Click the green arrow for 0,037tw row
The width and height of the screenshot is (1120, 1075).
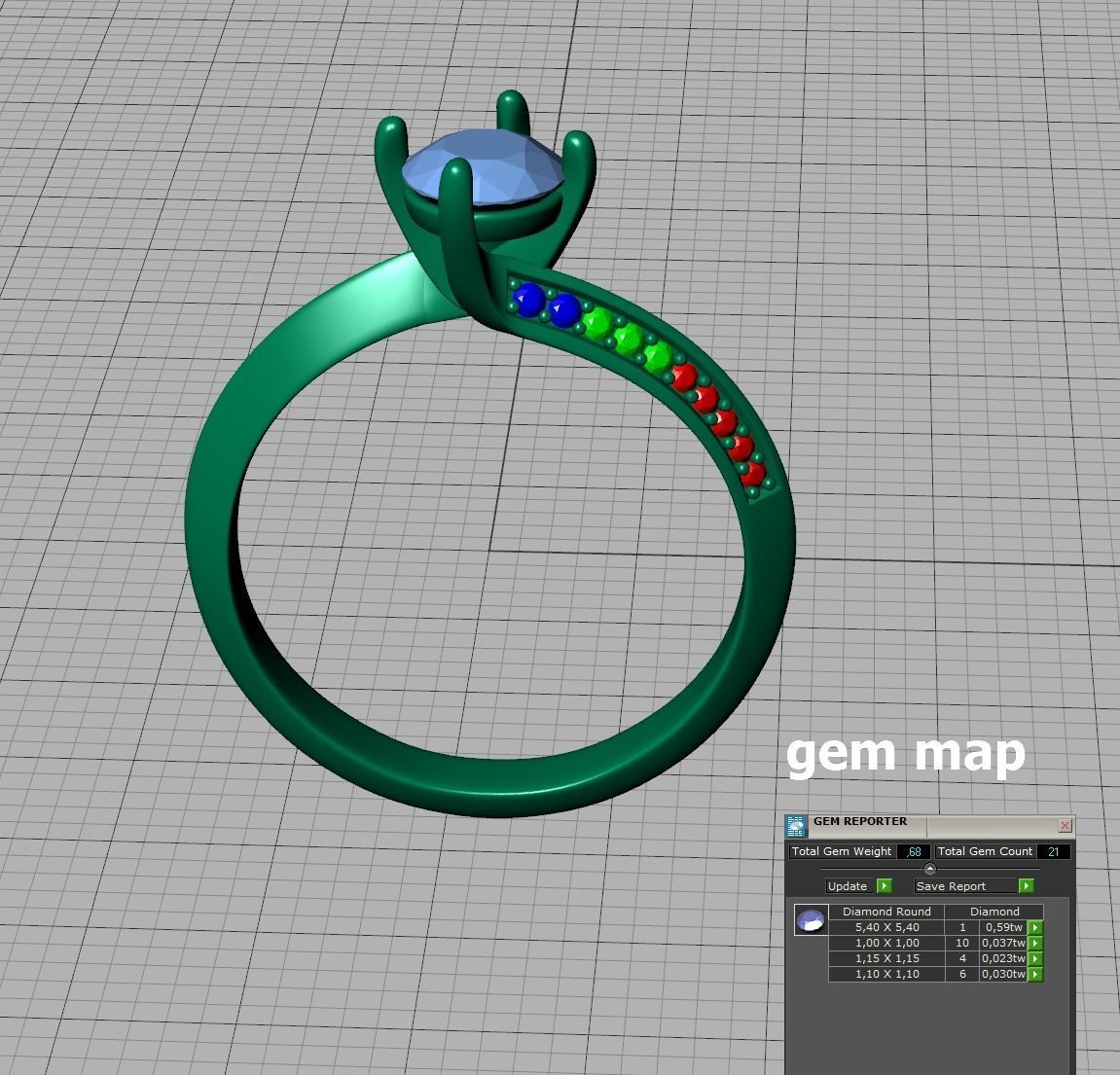(1035, 943)
